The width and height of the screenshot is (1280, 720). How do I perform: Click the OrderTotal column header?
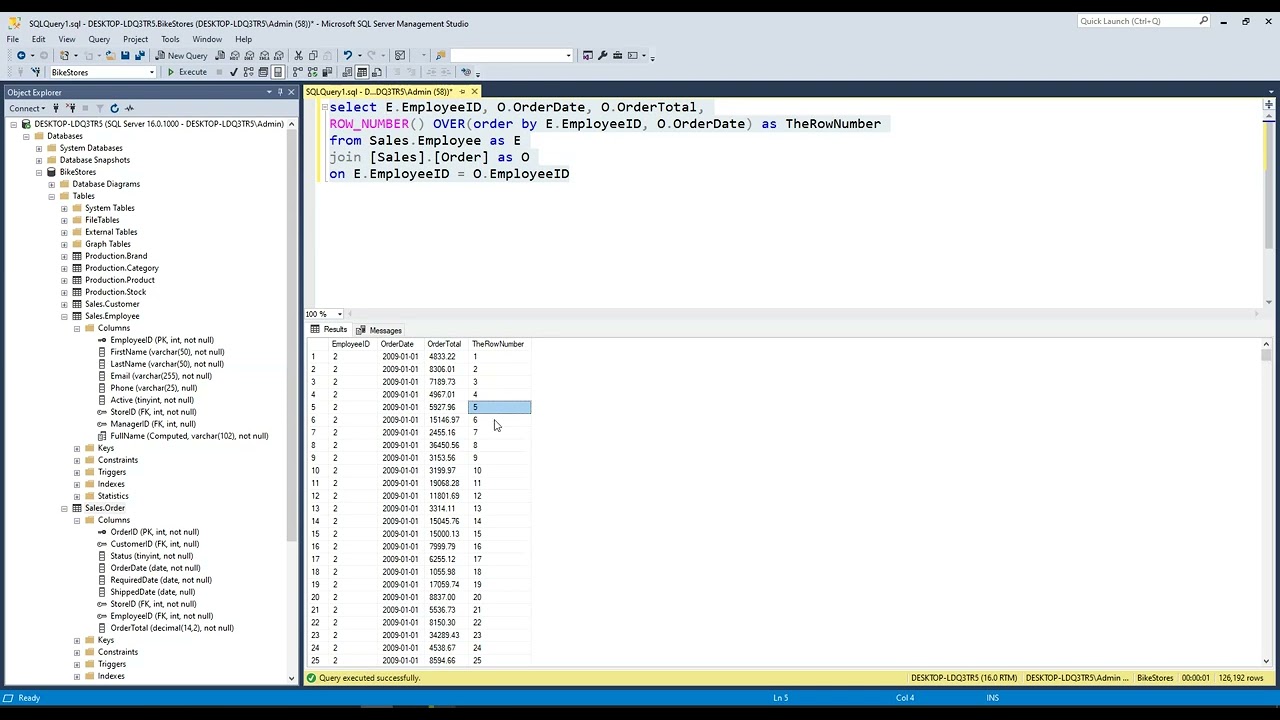click(x=444, y=344)
